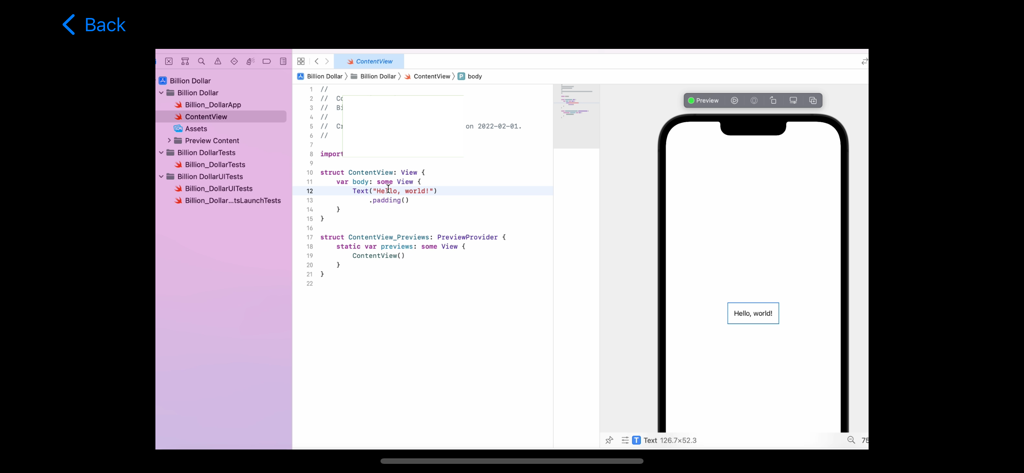Click struct ContentView_Previews line
The height and width of the screenshot is (473, 1024).
(x=413, y=237)
